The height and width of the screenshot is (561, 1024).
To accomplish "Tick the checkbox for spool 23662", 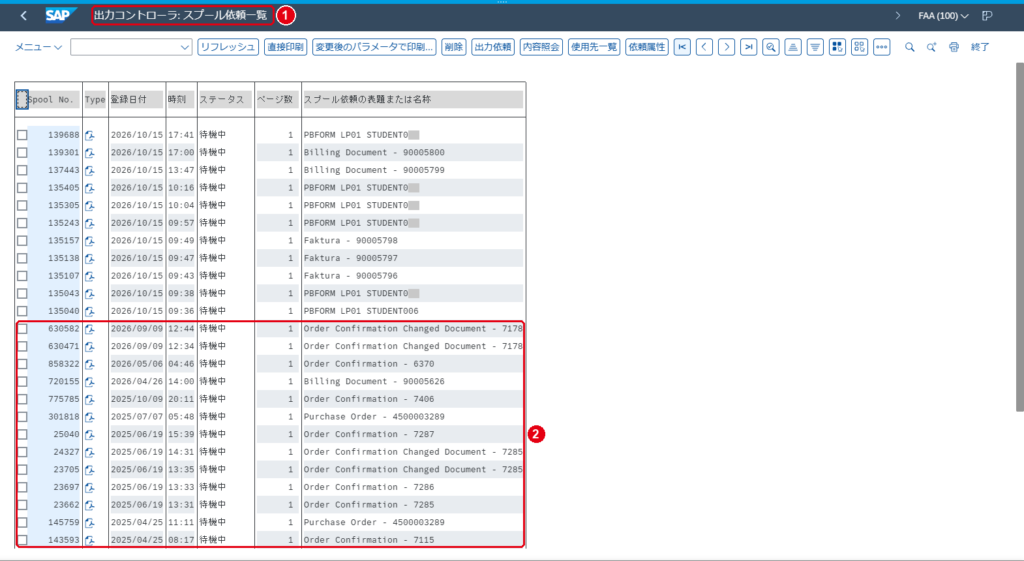I will pos(22,505).
